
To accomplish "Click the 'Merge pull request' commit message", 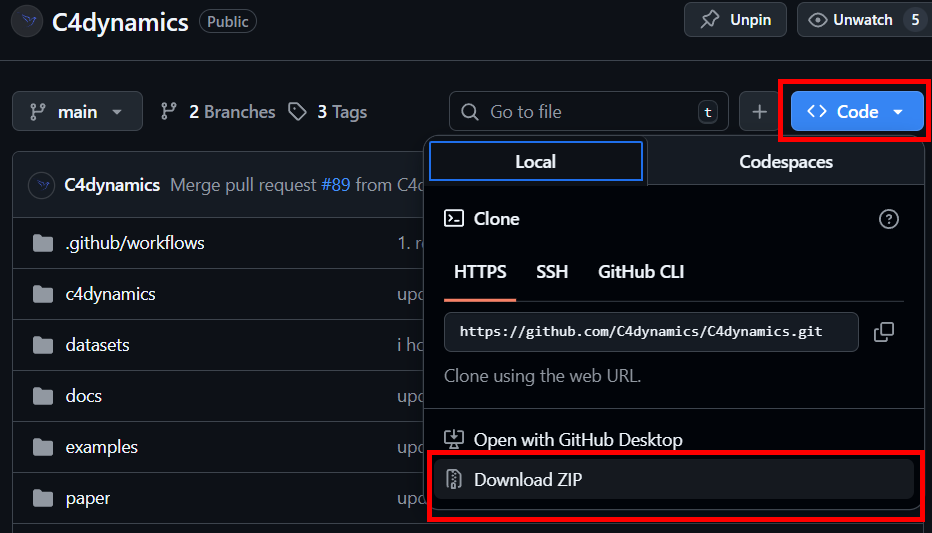I will [x=243, y=185].
